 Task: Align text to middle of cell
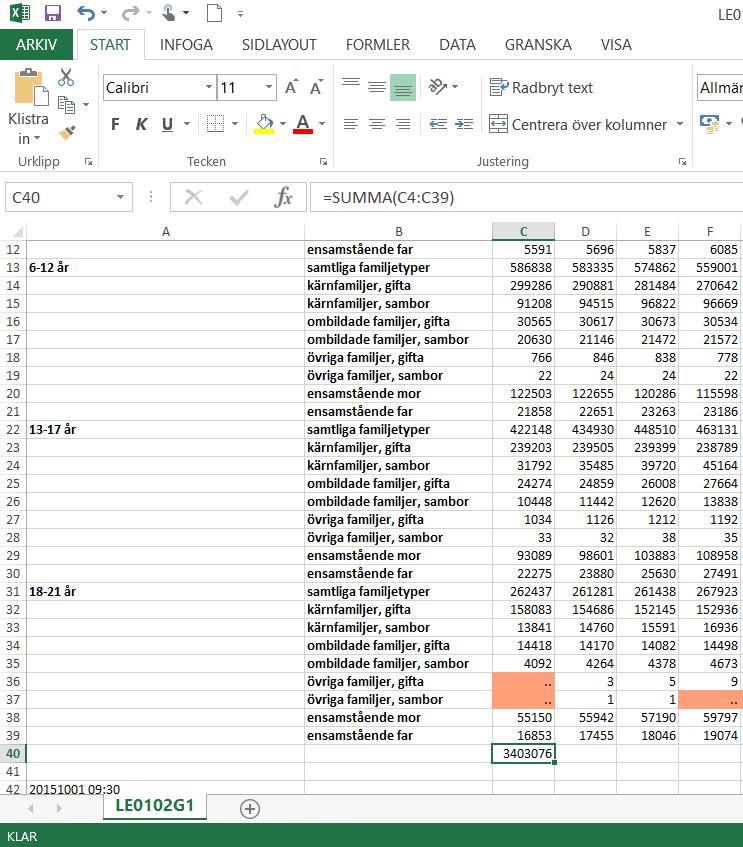(x=377, y=87)
